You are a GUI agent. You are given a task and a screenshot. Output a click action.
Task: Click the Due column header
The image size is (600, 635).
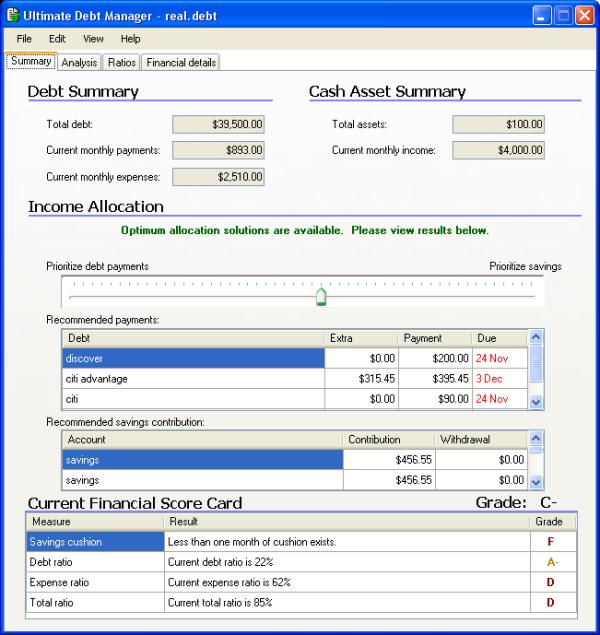pyautogui.click(x=500, y=338)
